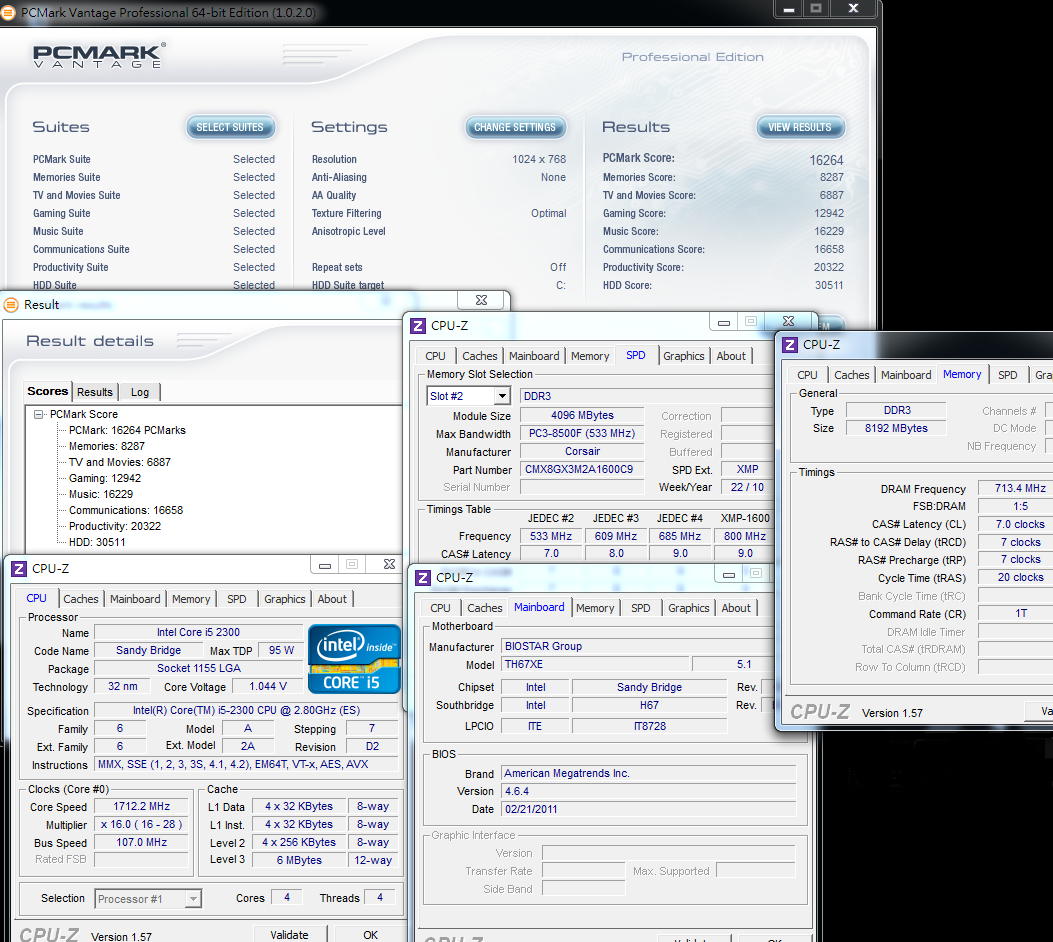Screen dimensions: 1053x942
Task: Click the Result window's orange title icon
Action: 11,305
